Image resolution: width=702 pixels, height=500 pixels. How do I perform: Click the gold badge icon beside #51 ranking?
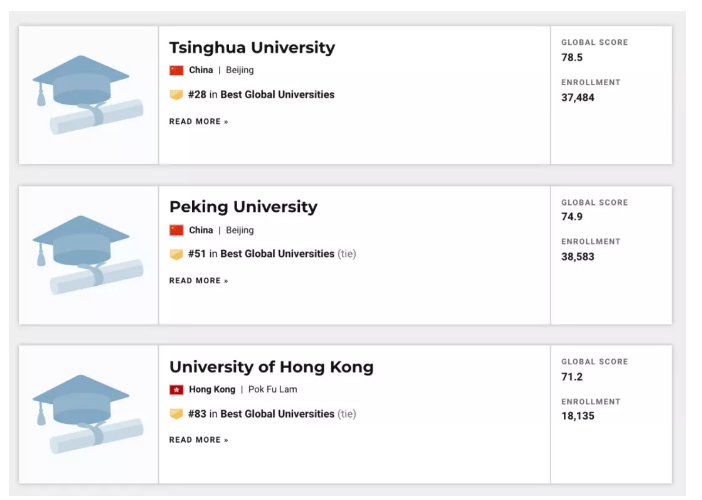point(176,254)
